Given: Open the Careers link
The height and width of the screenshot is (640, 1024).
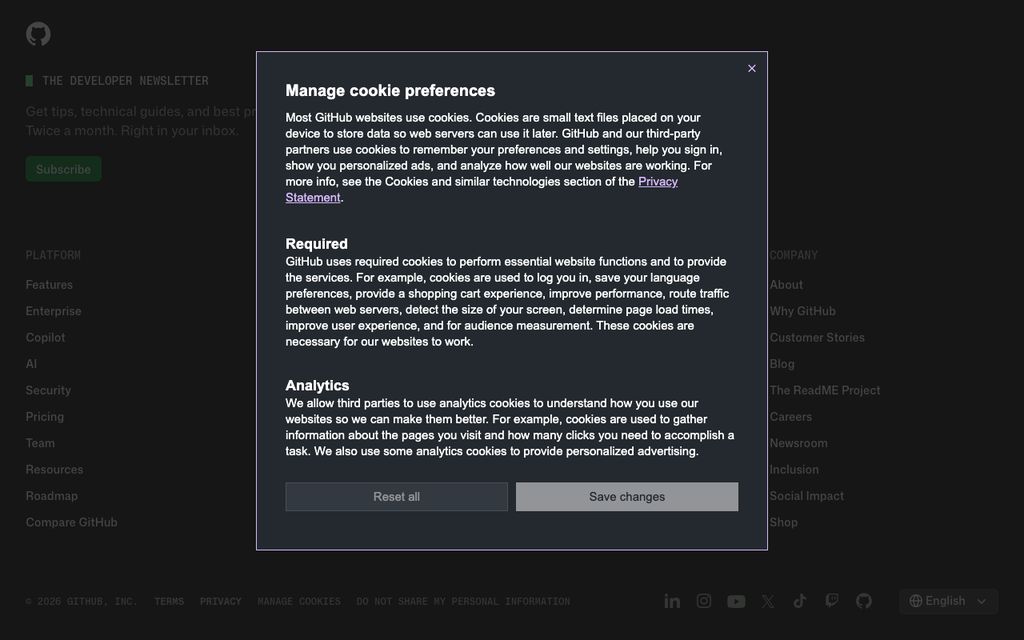Looking at the screenshot, I should (x=791, y=417).
